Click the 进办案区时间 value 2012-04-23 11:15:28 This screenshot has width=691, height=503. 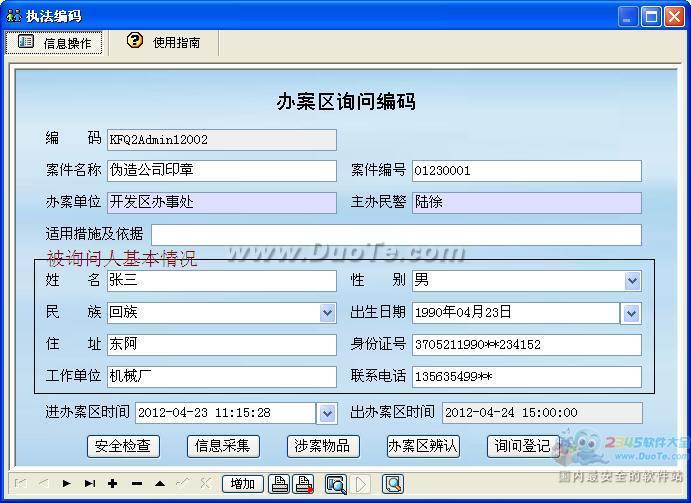[x=204, y=413]
